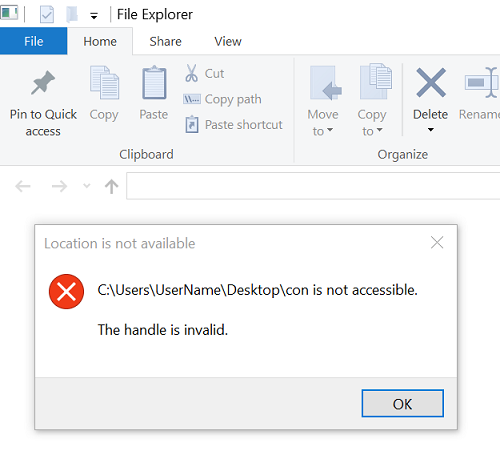Click the New folder quick access icon
The height and width of the screenshot is (459, 500).
pyautogui.click(x=72, y=15)
